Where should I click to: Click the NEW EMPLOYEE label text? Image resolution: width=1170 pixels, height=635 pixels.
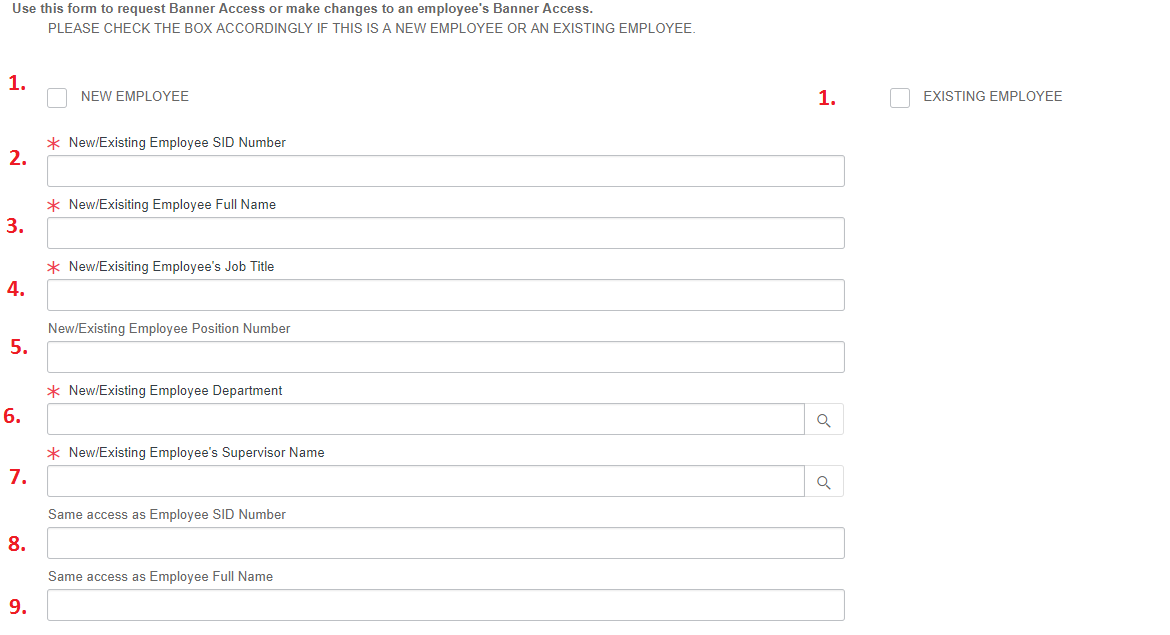coord(135,97)
